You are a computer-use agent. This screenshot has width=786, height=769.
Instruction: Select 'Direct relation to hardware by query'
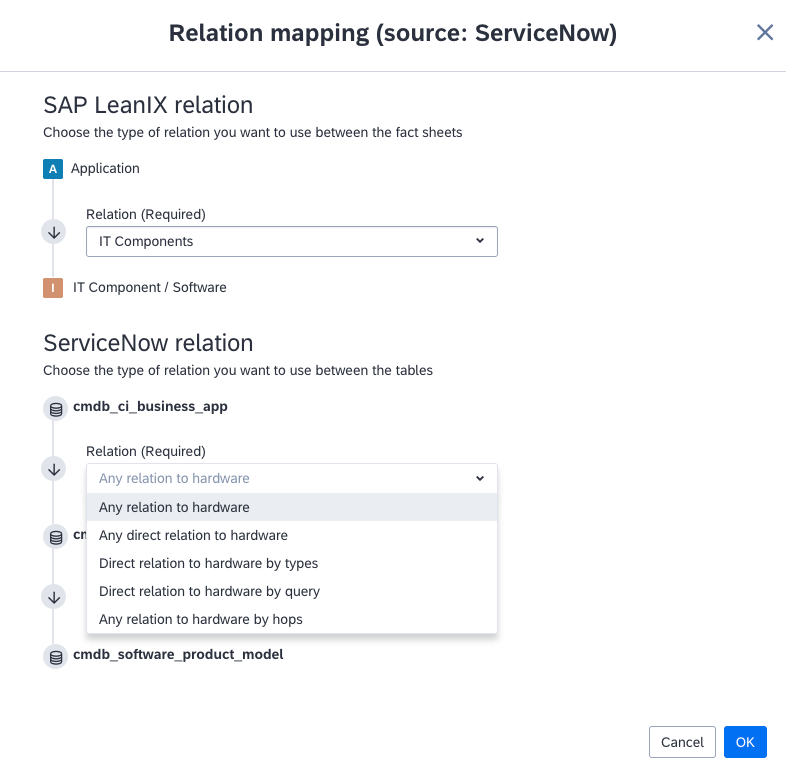(x=292, y=592)
